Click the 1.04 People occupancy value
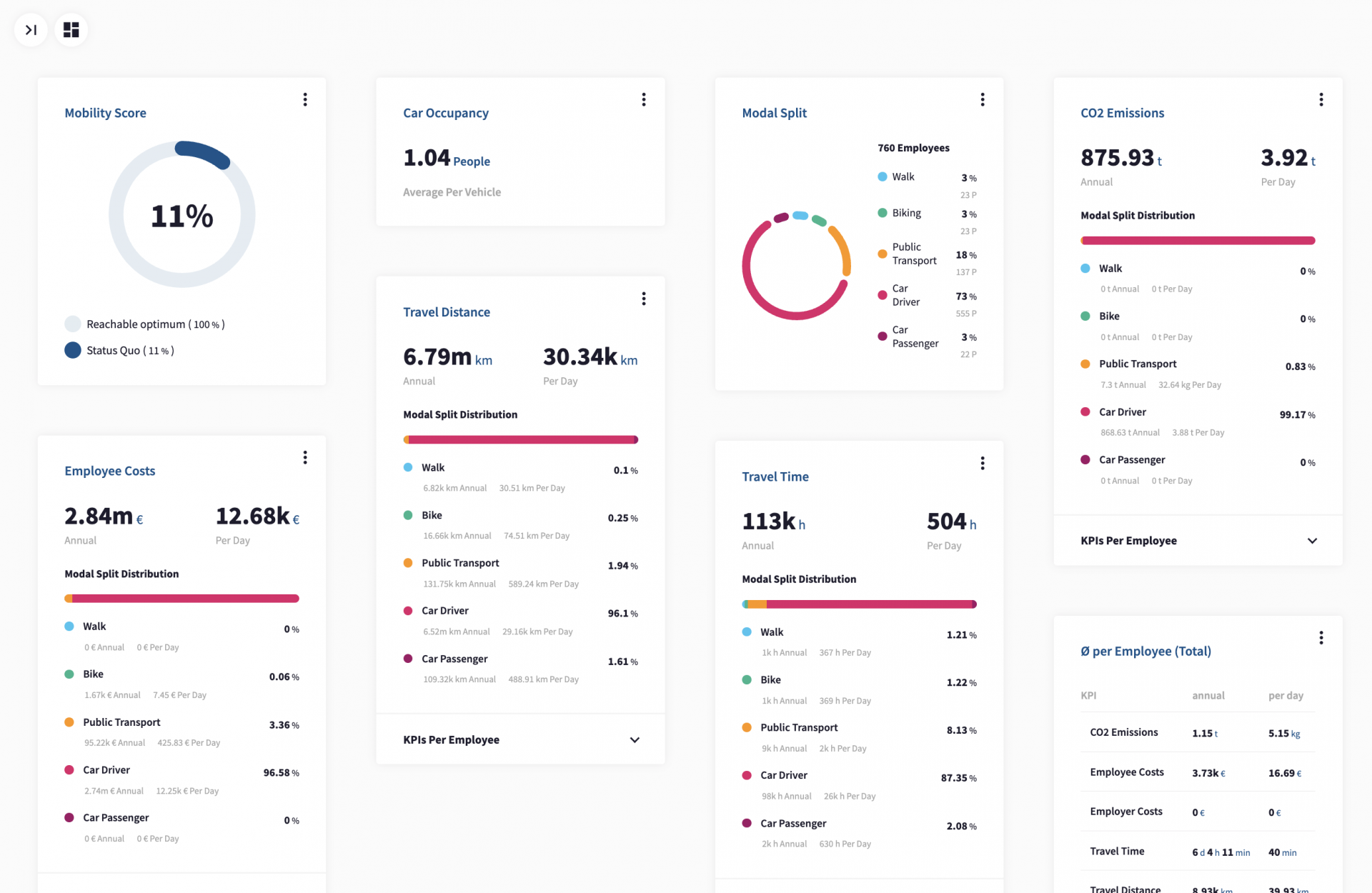The width and height of the screenshot is (1372, 893). (447, 158)
